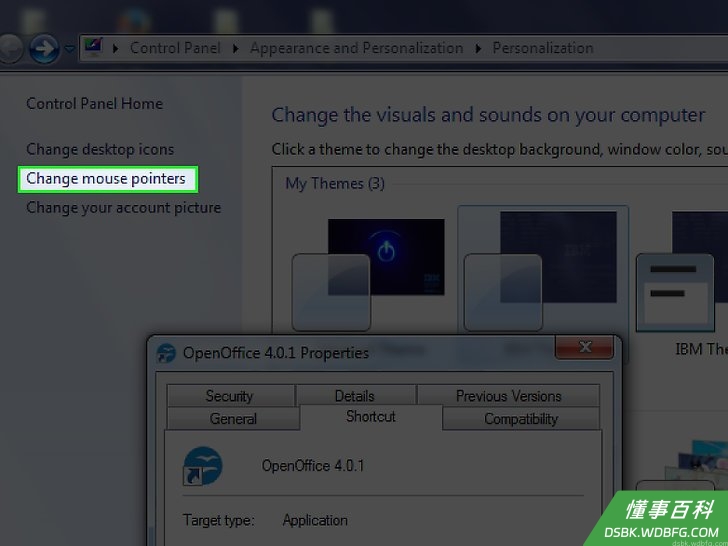Click the Personalization monitor icon in address bar
This screenshot has height=546, width=728.
93,47
